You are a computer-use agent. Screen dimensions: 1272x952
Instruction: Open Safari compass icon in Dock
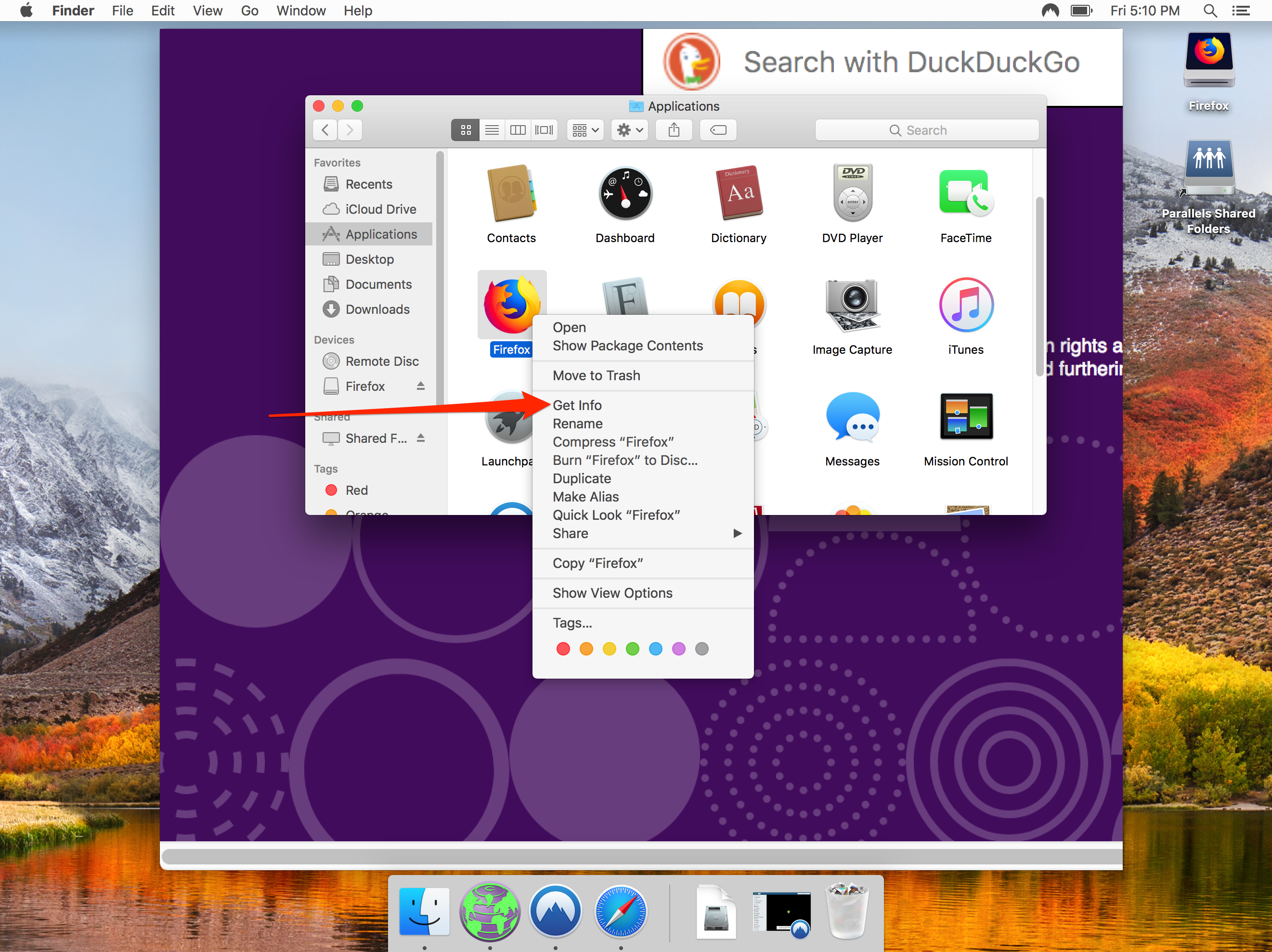pos(621,912)
